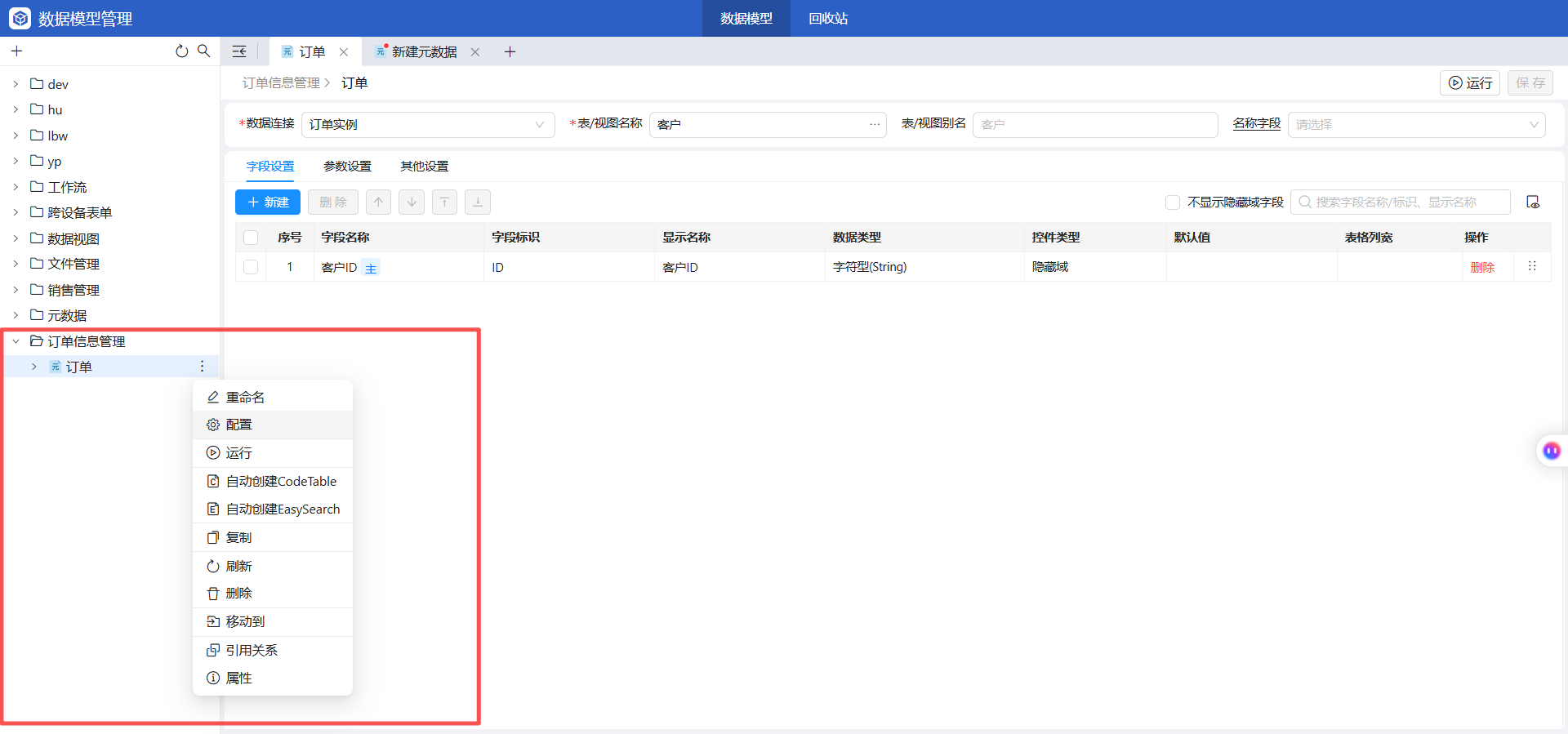Click the 表/视图别名 input field
1568x734 pixels.
(1095, 124)
